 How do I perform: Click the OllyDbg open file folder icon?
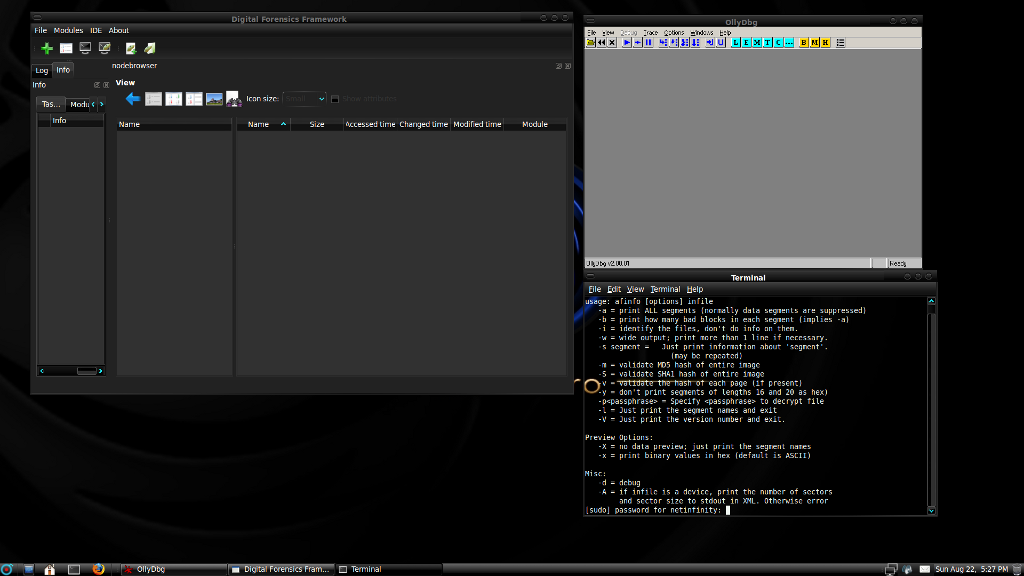click(591, 42)
